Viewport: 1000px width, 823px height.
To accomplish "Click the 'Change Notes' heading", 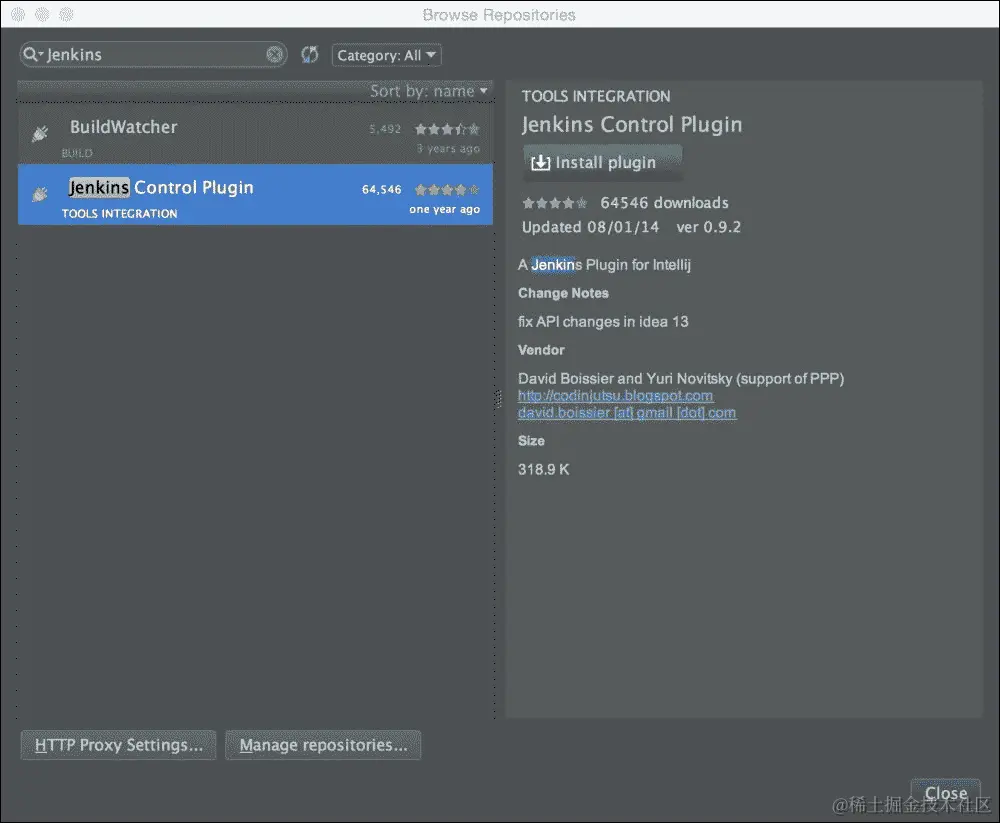I will 563,293.
